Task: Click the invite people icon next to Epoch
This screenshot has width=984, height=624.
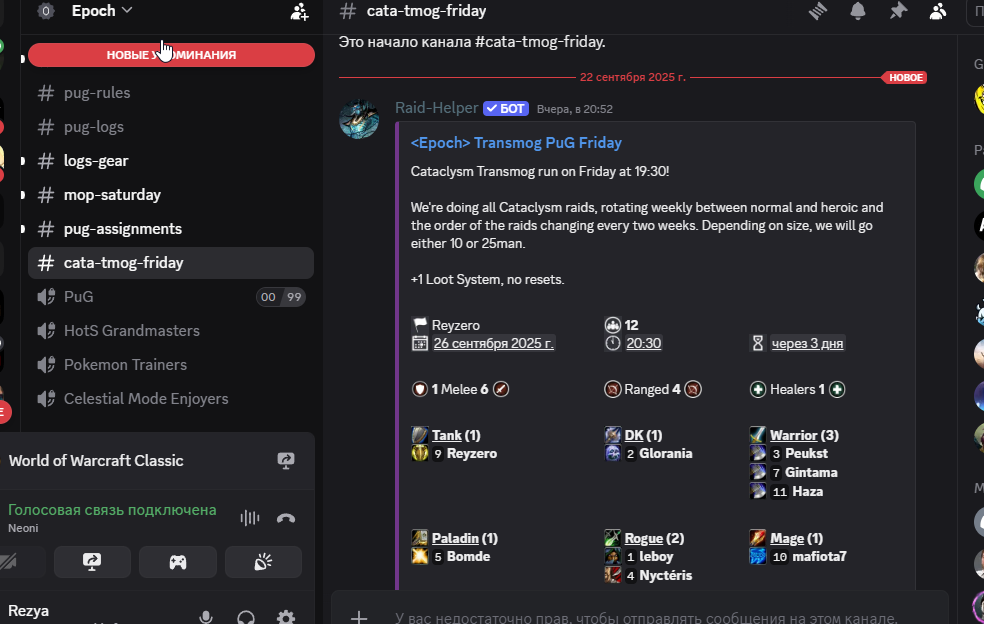Action: (299, 11)
